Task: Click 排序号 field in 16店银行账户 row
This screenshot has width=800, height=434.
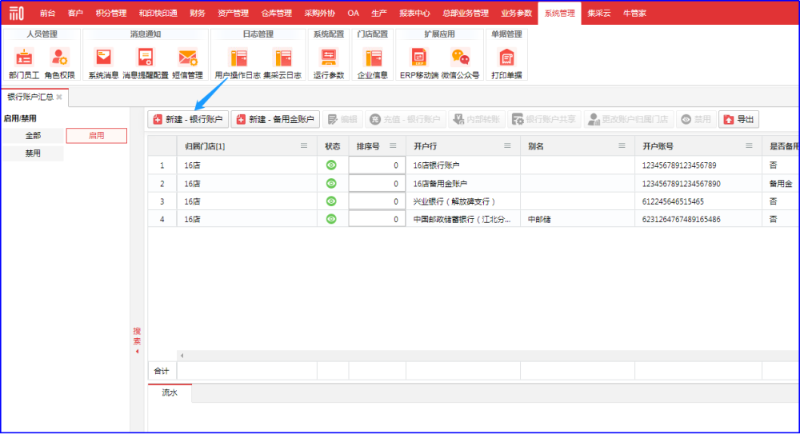Action: [x=377, y=165]
